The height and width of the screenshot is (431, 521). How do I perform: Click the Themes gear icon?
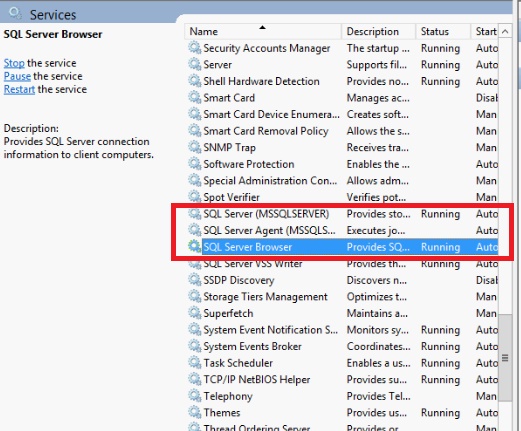(195, 412)
